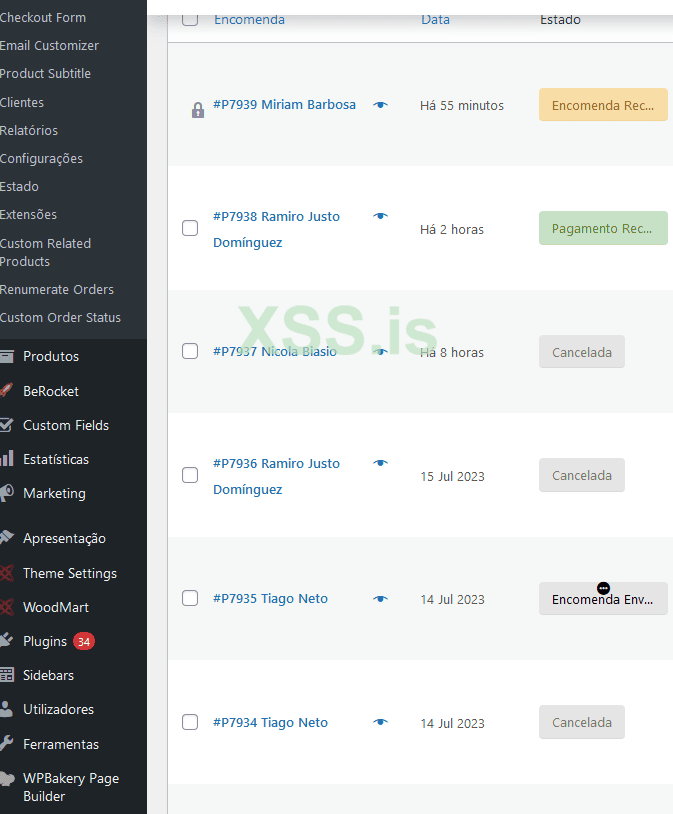
Task: Open Custom Related Products submenu item
Action: pos(46,252)
